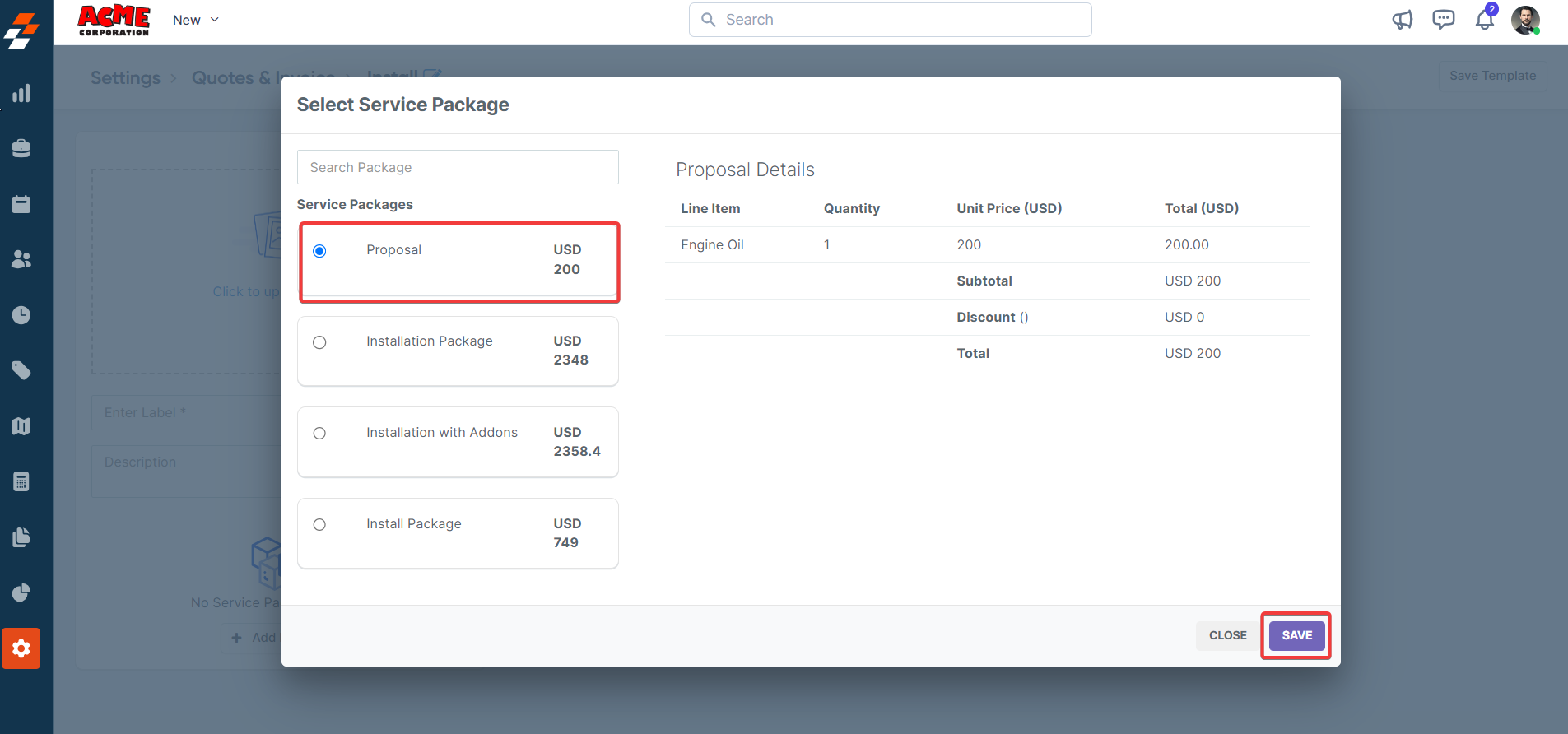Open the bar chart dashboard icon in sidebar
Image resolution: width=1568 pixels, height=734 pixels.
(x=21, y=93)
